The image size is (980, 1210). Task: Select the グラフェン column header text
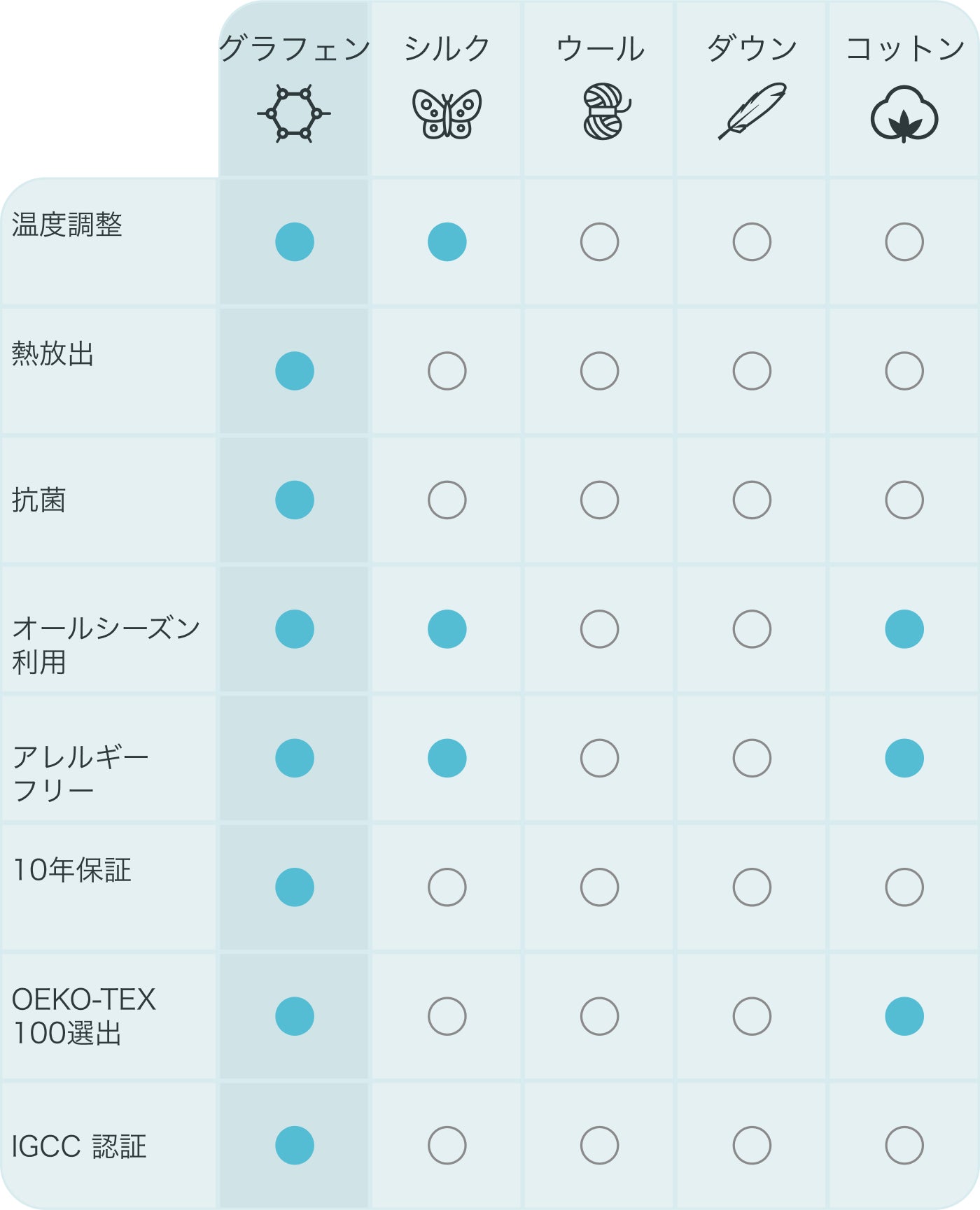(x=294, y=49)
